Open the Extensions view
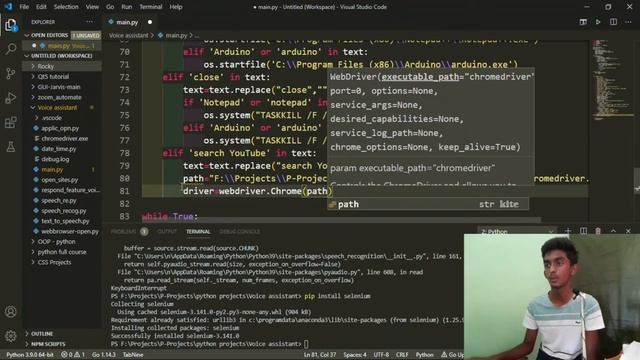640x360 pixels. click(11, 122)
